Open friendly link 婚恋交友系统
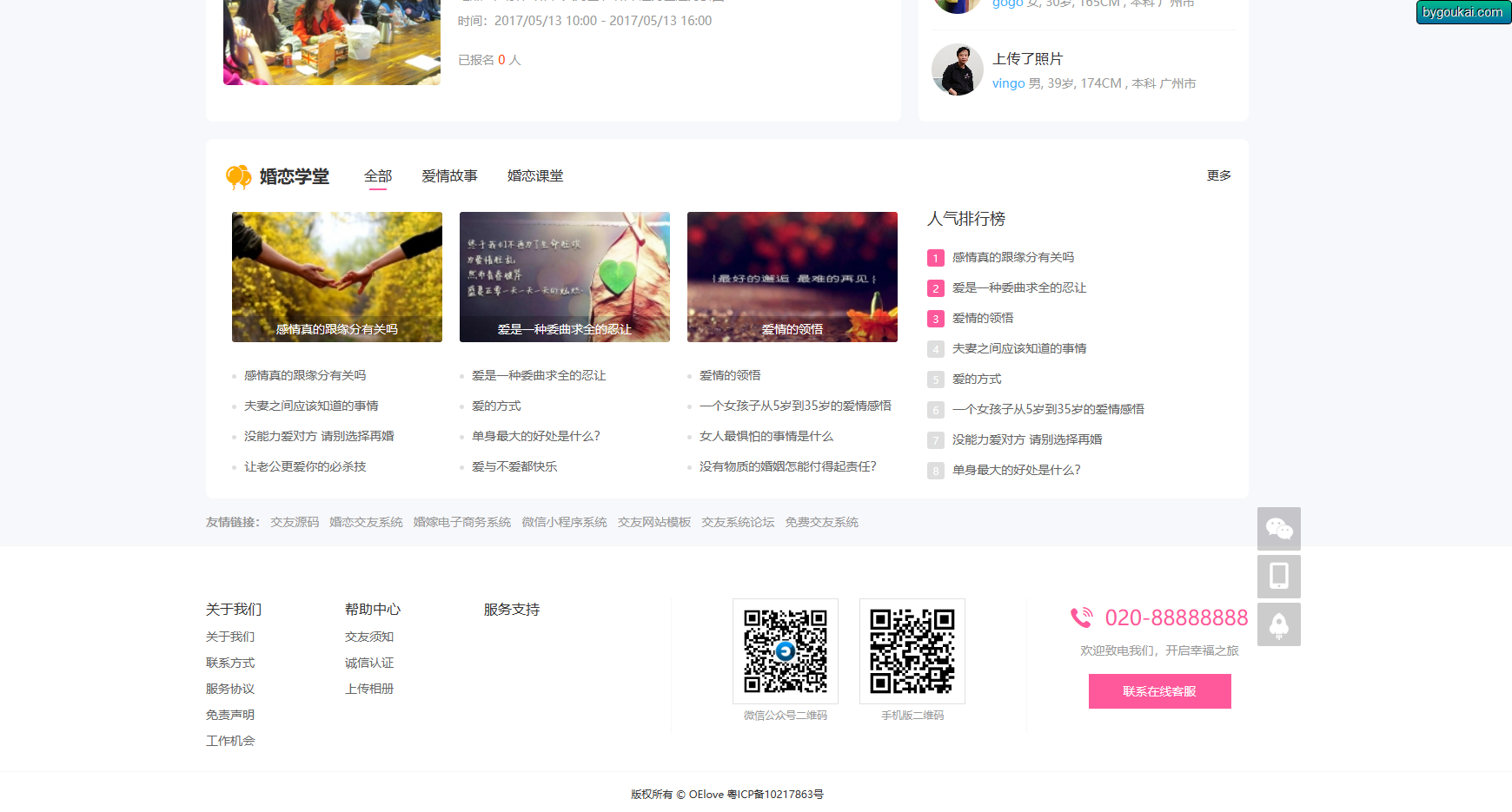1512x812 pixels. point(366,523)
